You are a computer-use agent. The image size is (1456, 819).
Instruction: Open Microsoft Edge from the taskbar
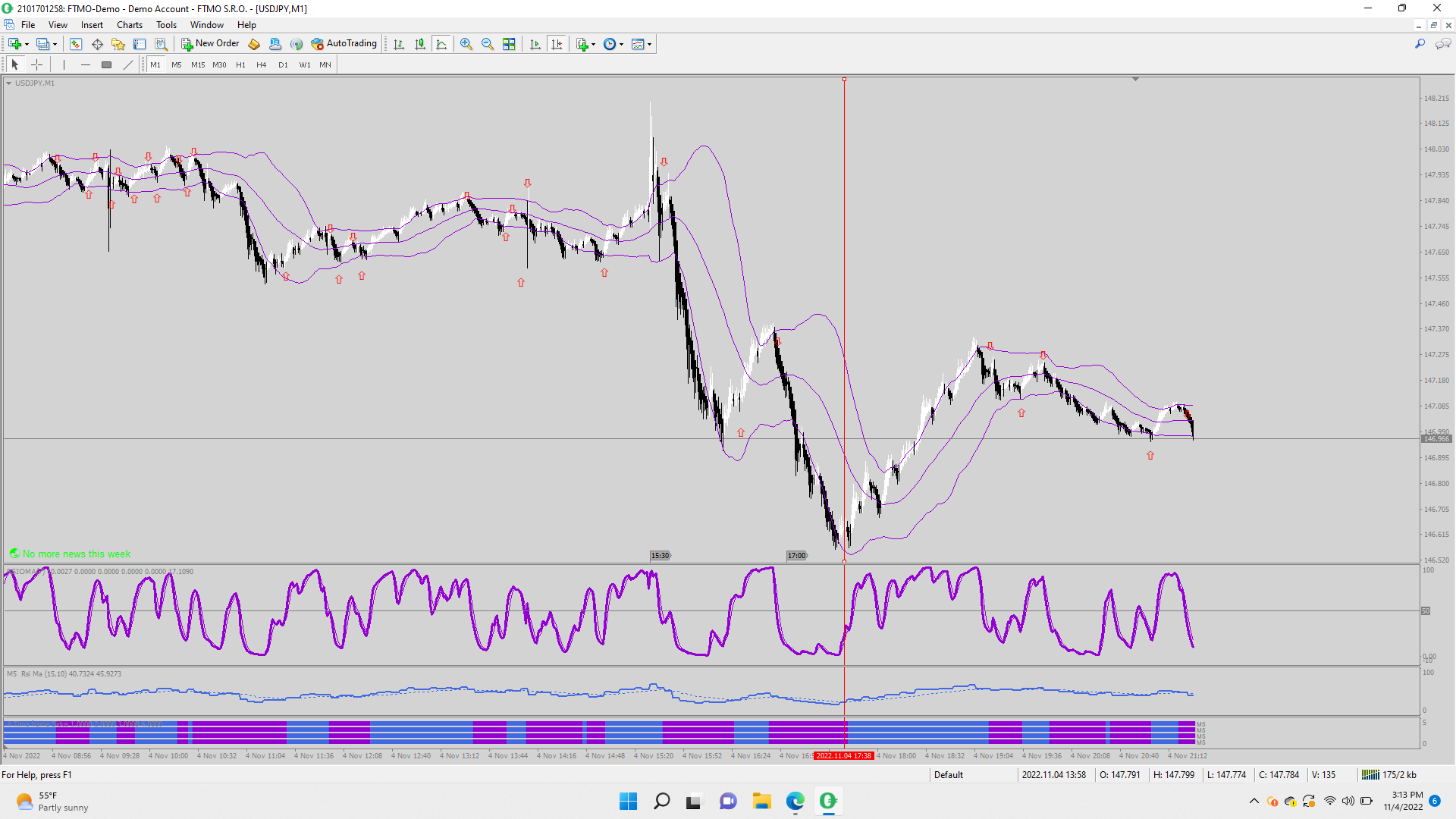click(795, 801)
